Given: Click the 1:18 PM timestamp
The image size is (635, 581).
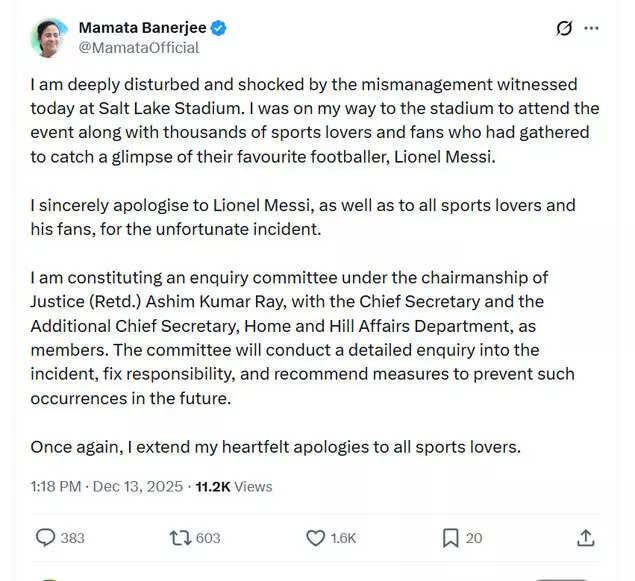Looking at the screenshot, I should [x=55, y=486].
